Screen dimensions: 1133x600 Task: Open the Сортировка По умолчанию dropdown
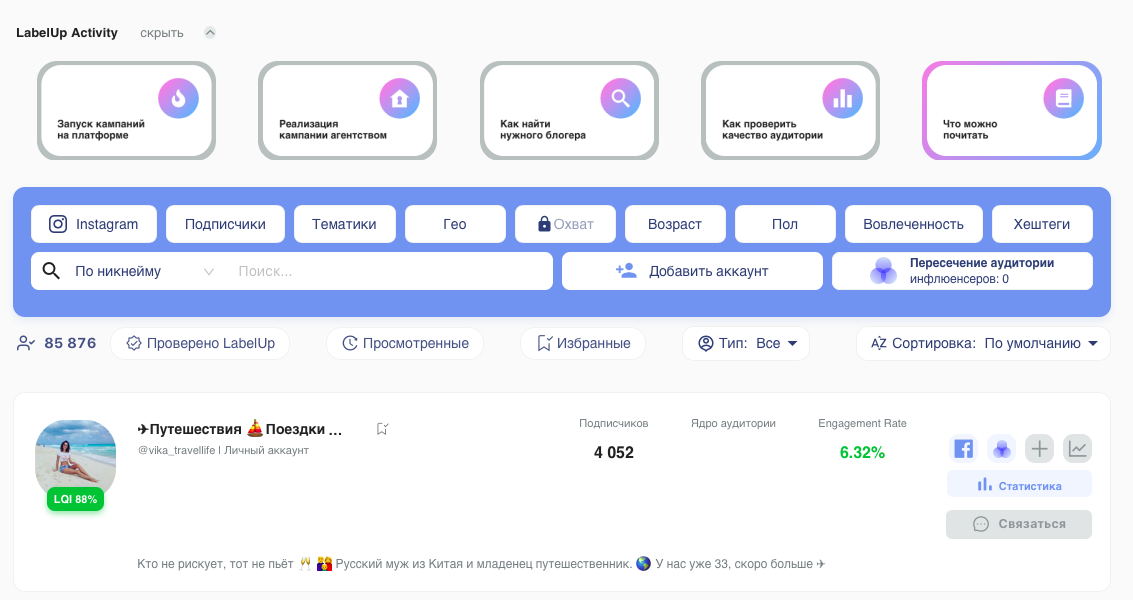click(x=983, y=343)
